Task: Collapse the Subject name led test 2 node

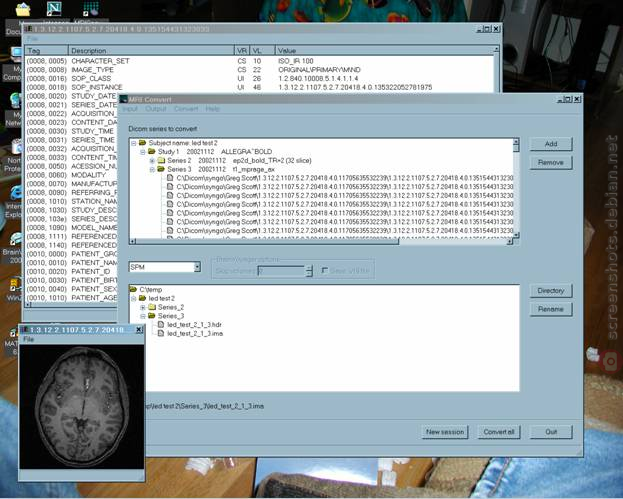Action: [x=134, y=143]
